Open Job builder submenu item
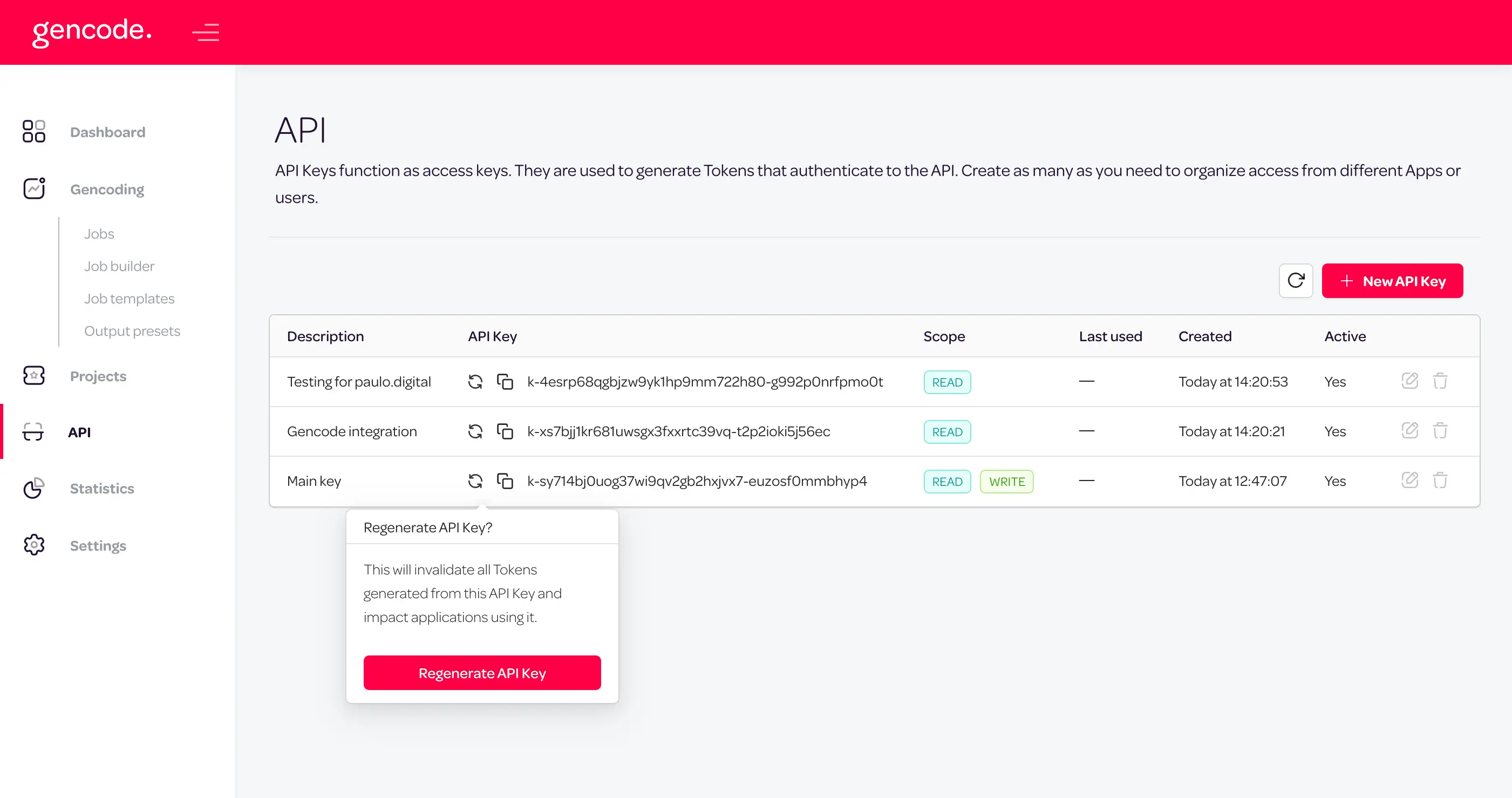The image size is (1512, 798). coord(119,266)
